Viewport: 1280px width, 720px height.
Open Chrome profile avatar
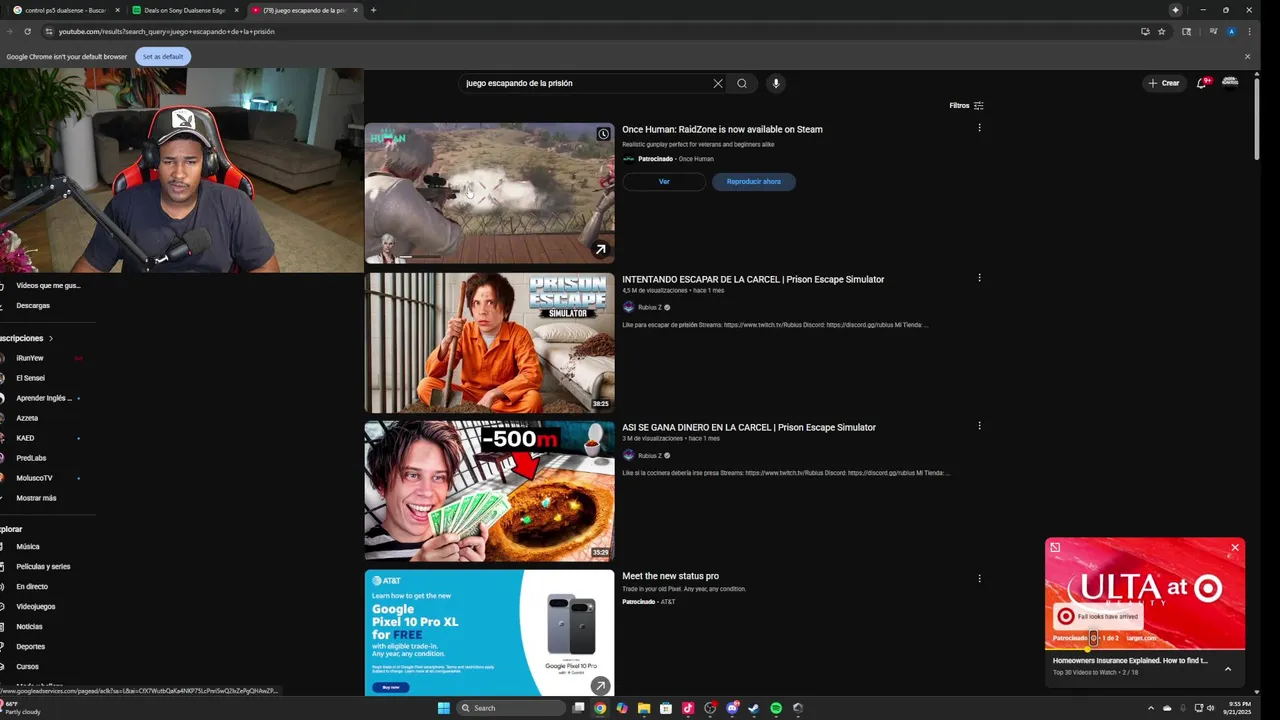click(x=1231, y=31)
